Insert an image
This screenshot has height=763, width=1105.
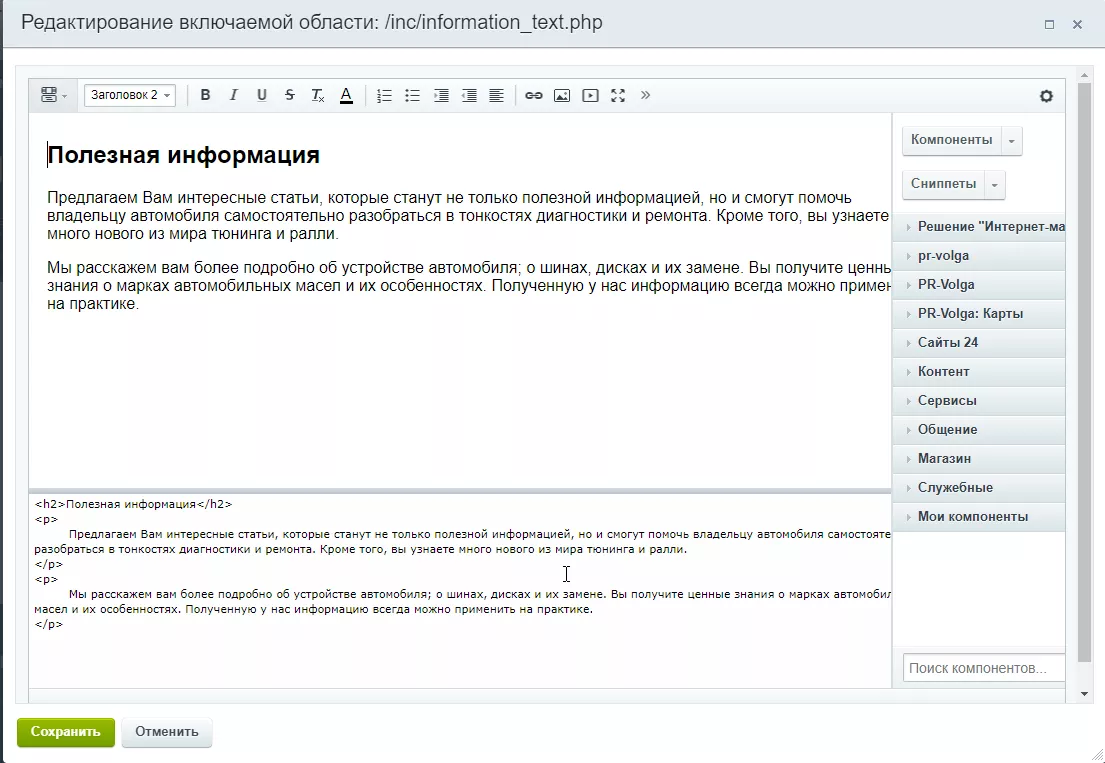tap(562, 95)
